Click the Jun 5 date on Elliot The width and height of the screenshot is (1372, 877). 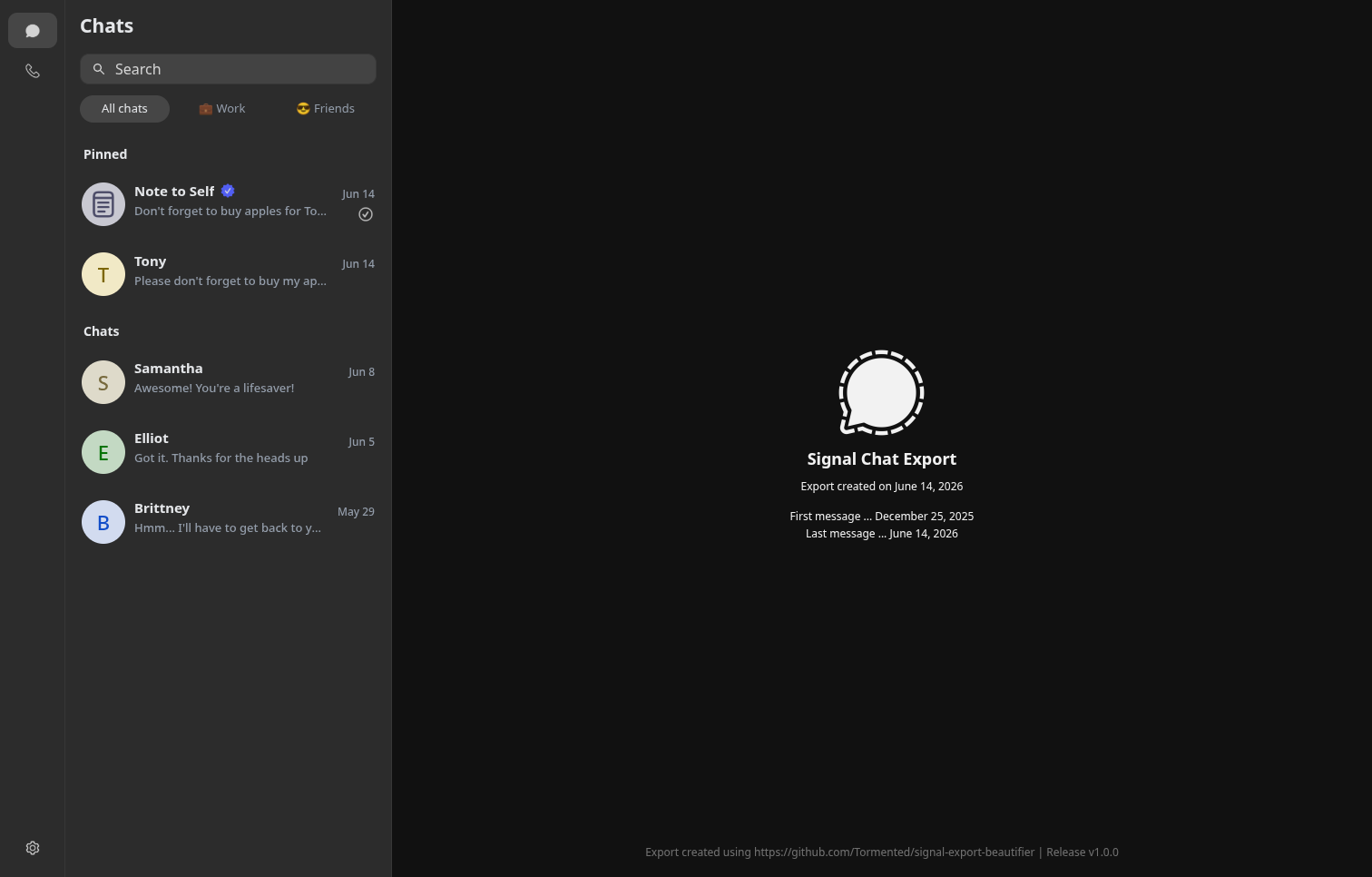point(361,442)
